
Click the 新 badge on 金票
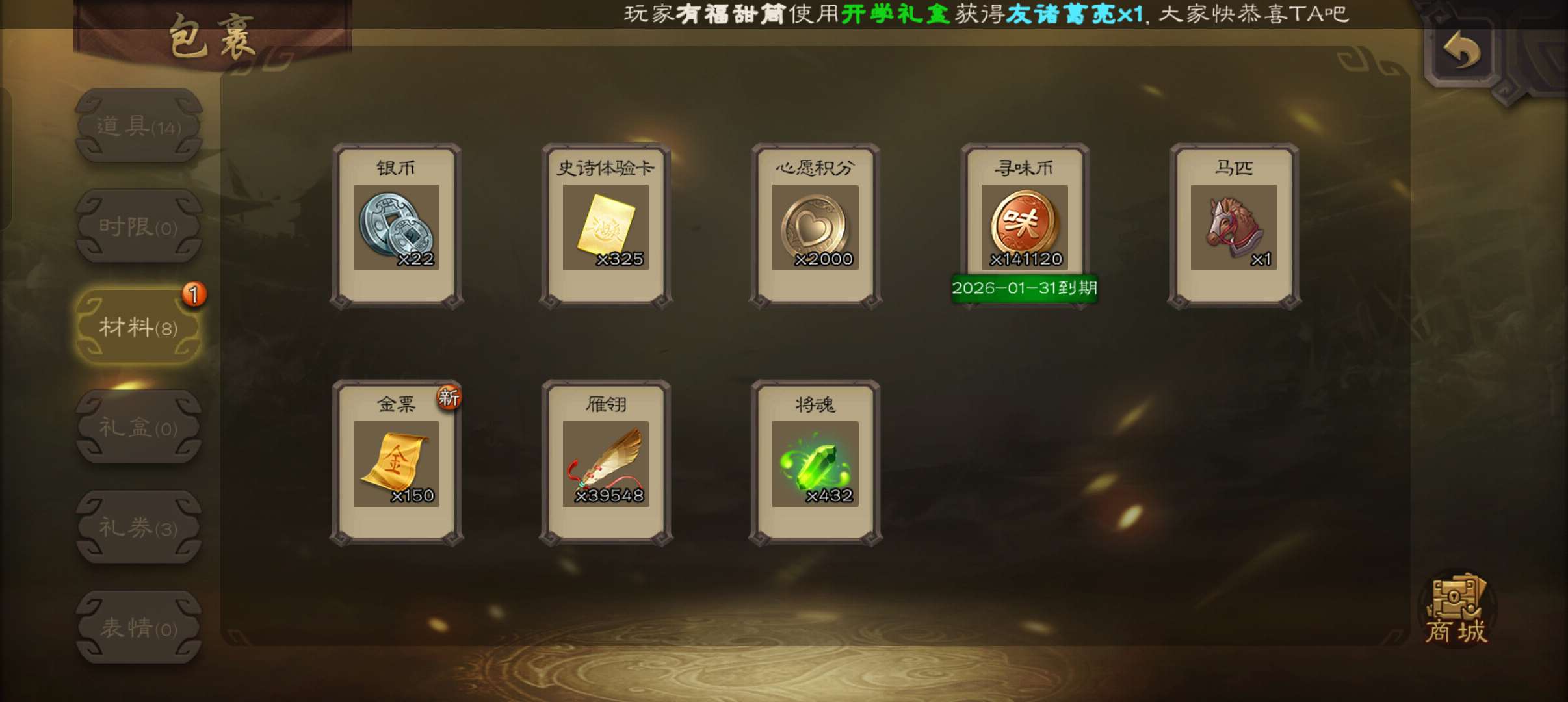coord(449,396)
